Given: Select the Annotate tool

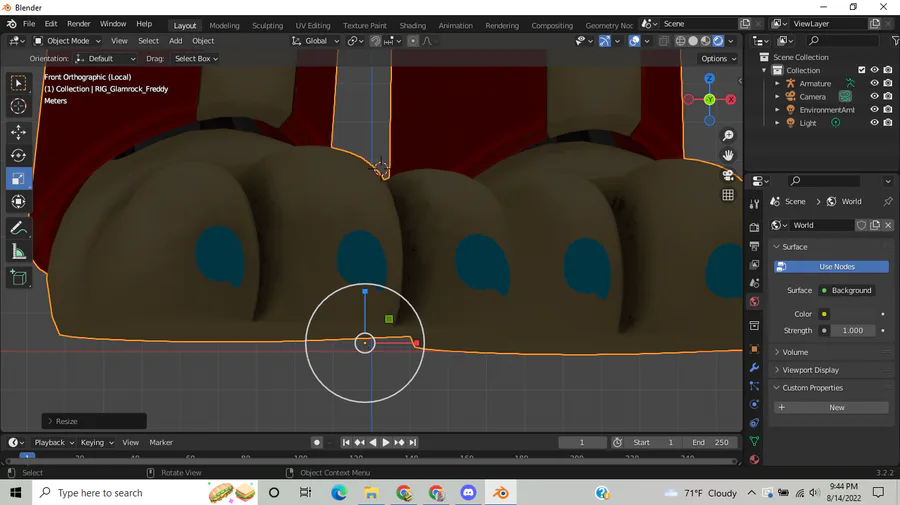Looking at the screenshot, I should click(x=18, y=228).
